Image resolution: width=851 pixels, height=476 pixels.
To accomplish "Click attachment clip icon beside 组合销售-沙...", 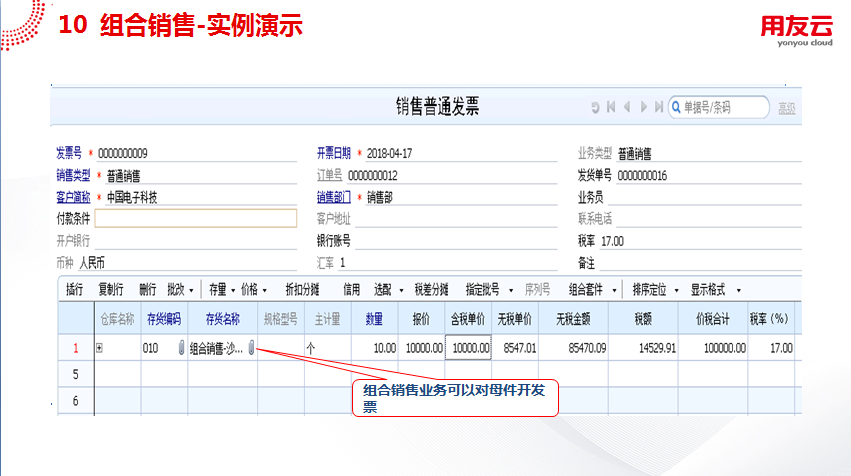I will 251,347.
